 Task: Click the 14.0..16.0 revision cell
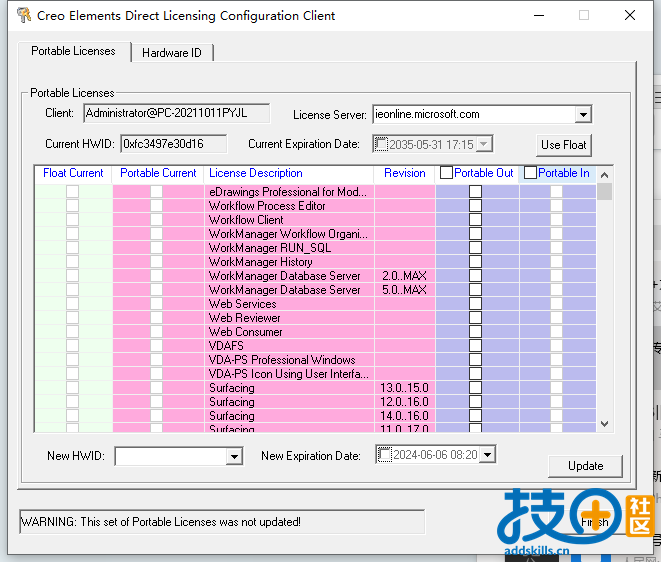[405, 416]
